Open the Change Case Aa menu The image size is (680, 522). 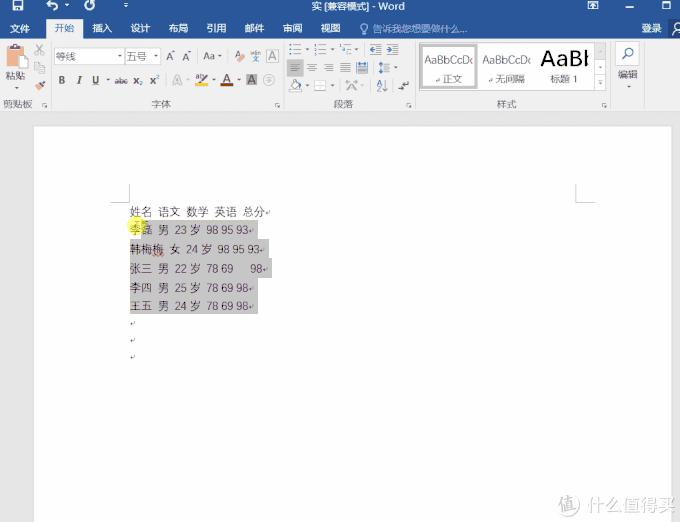click(x=212, y=56)
